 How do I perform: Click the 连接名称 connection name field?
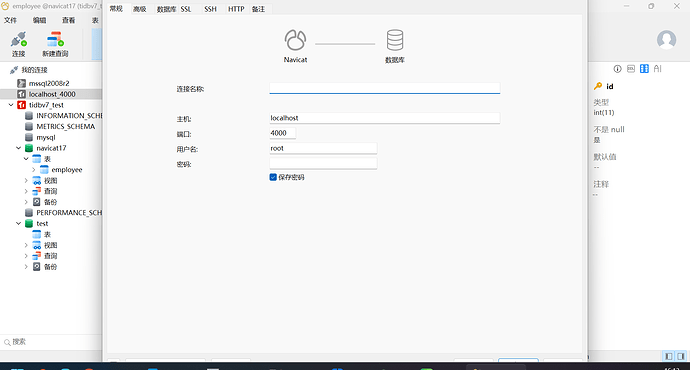point(385,88)
